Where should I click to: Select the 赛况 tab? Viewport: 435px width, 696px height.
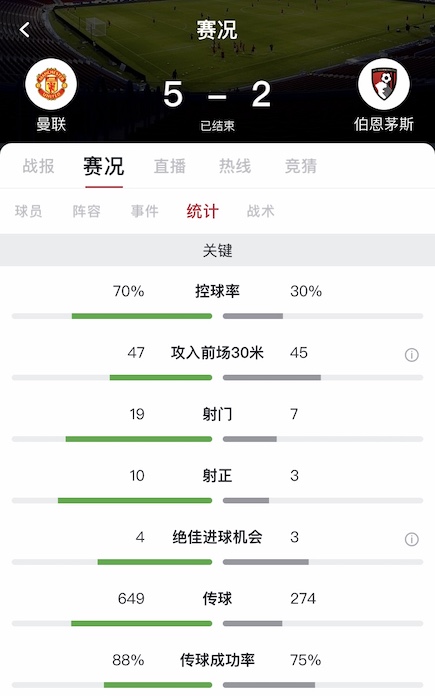(104, 166)
